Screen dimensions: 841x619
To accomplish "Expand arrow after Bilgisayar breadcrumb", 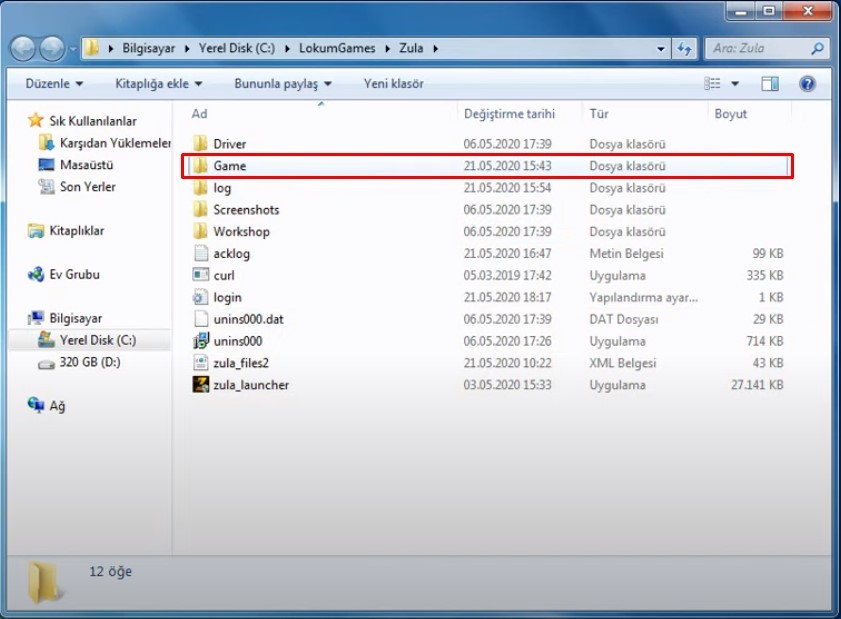I will coord(187,49).
